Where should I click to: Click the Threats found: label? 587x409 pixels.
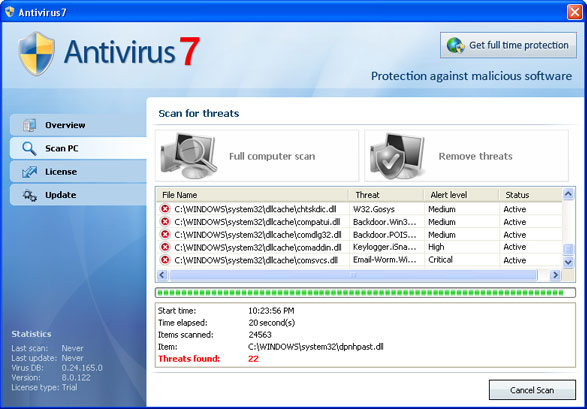click(x=189, y=358)
